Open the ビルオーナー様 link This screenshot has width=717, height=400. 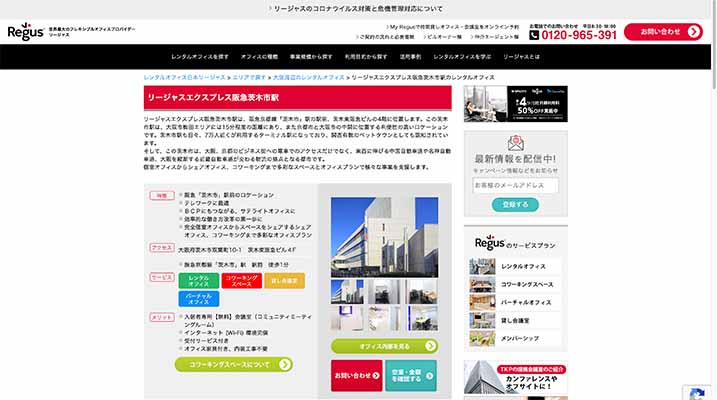[442, 37]
